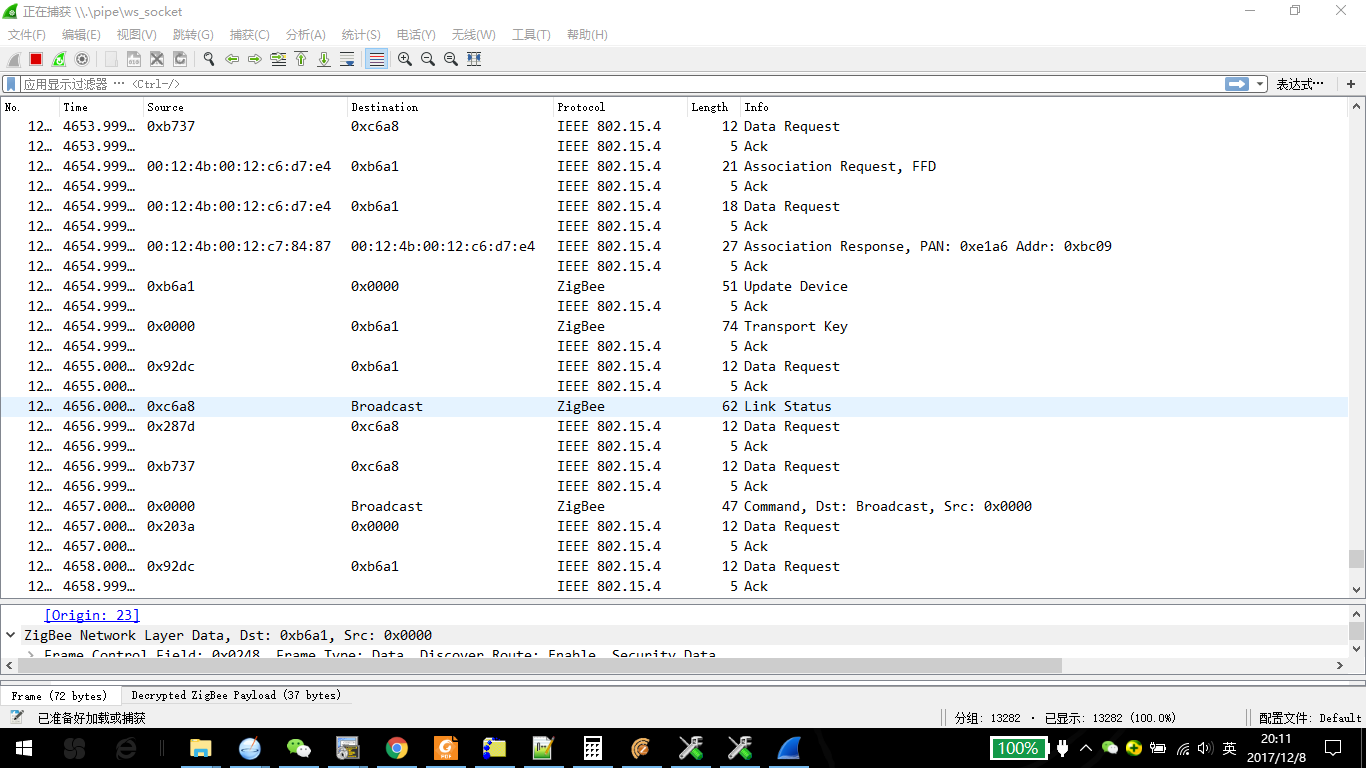
Task: Select the Association Request, FFD packet
Action: (674, 166)
